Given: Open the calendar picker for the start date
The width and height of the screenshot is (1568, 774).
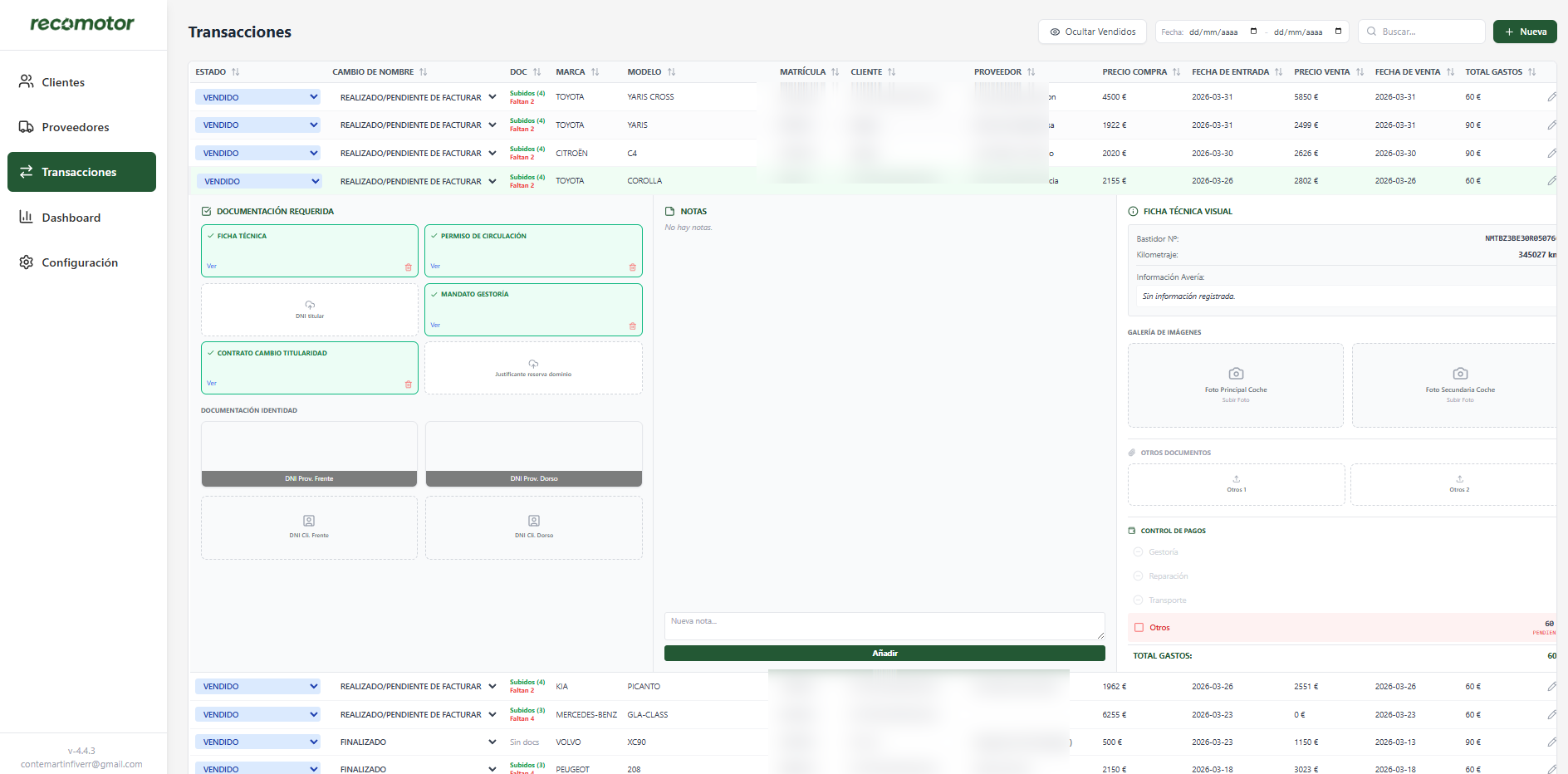Looking at the screenshot, I should (1253, 32).
